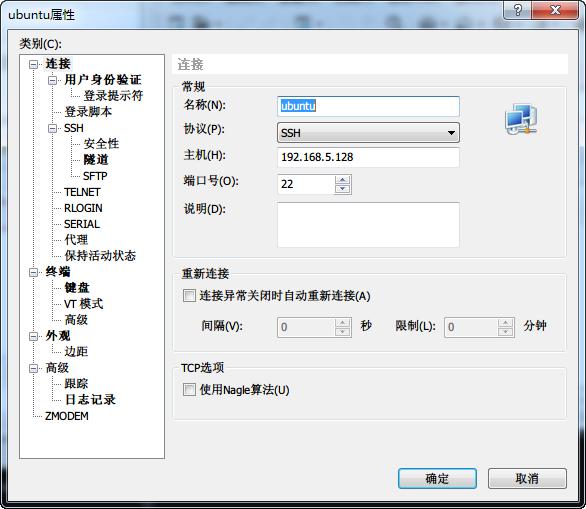Click the 限制 limit value field
Screen dimensions: 586x509
471,327
